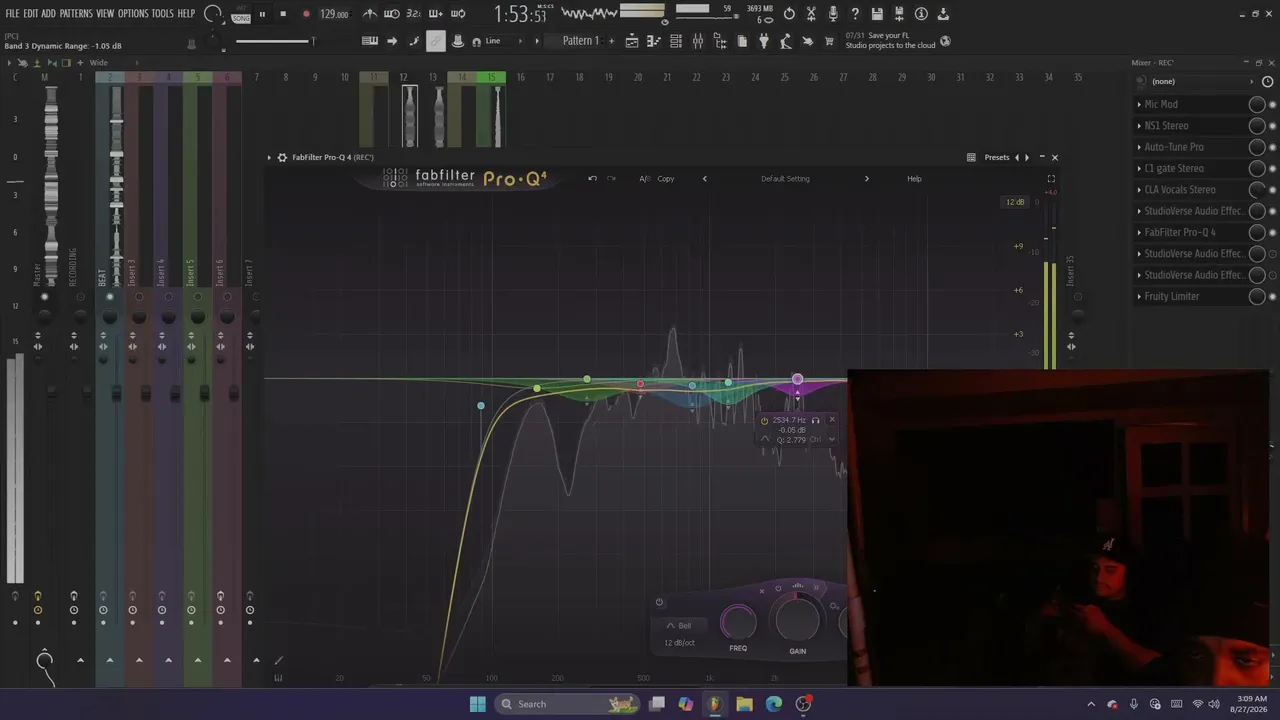Screen dimensions: 1280x720
Task: Click the save floppy disk icon
Action: click(877, 14)
